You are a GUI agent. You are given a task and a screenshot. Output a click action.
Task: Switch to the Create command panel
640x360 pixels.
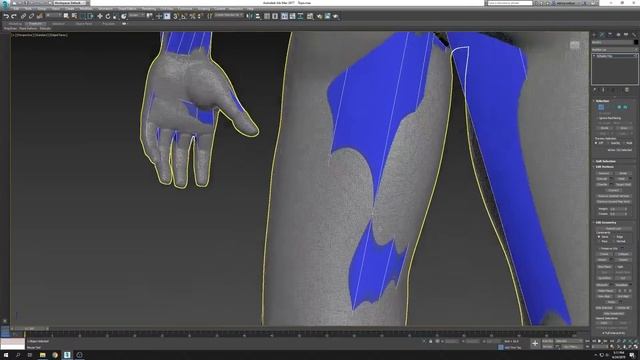click(594, 35)
